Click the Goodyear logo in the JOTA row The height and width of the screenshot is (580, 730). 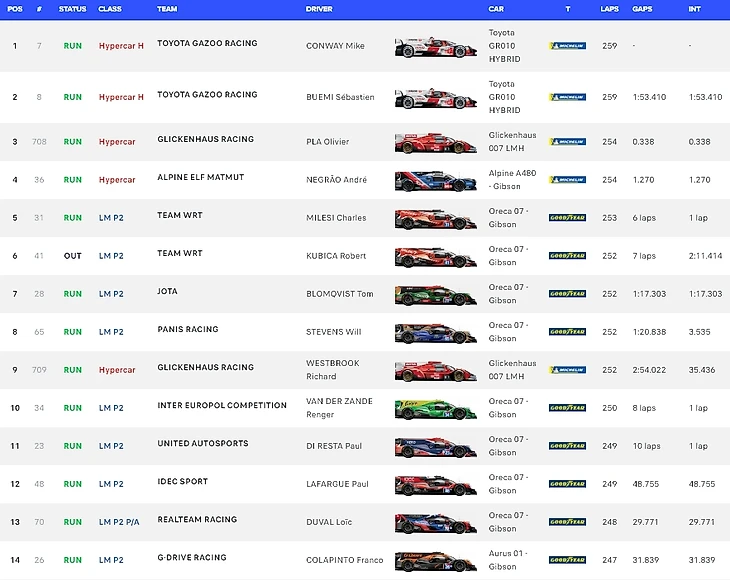[x=567, y=294]
